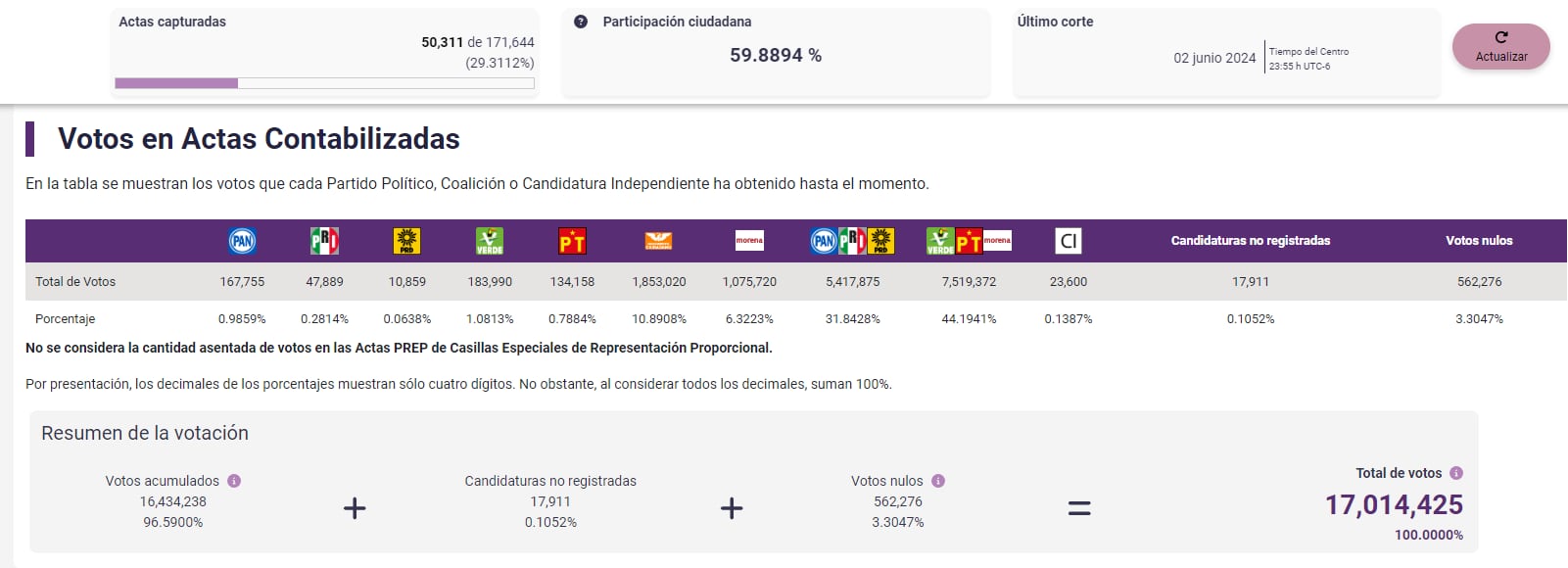
Task: Select the PT party logo
Action: (x=572, y=241)
